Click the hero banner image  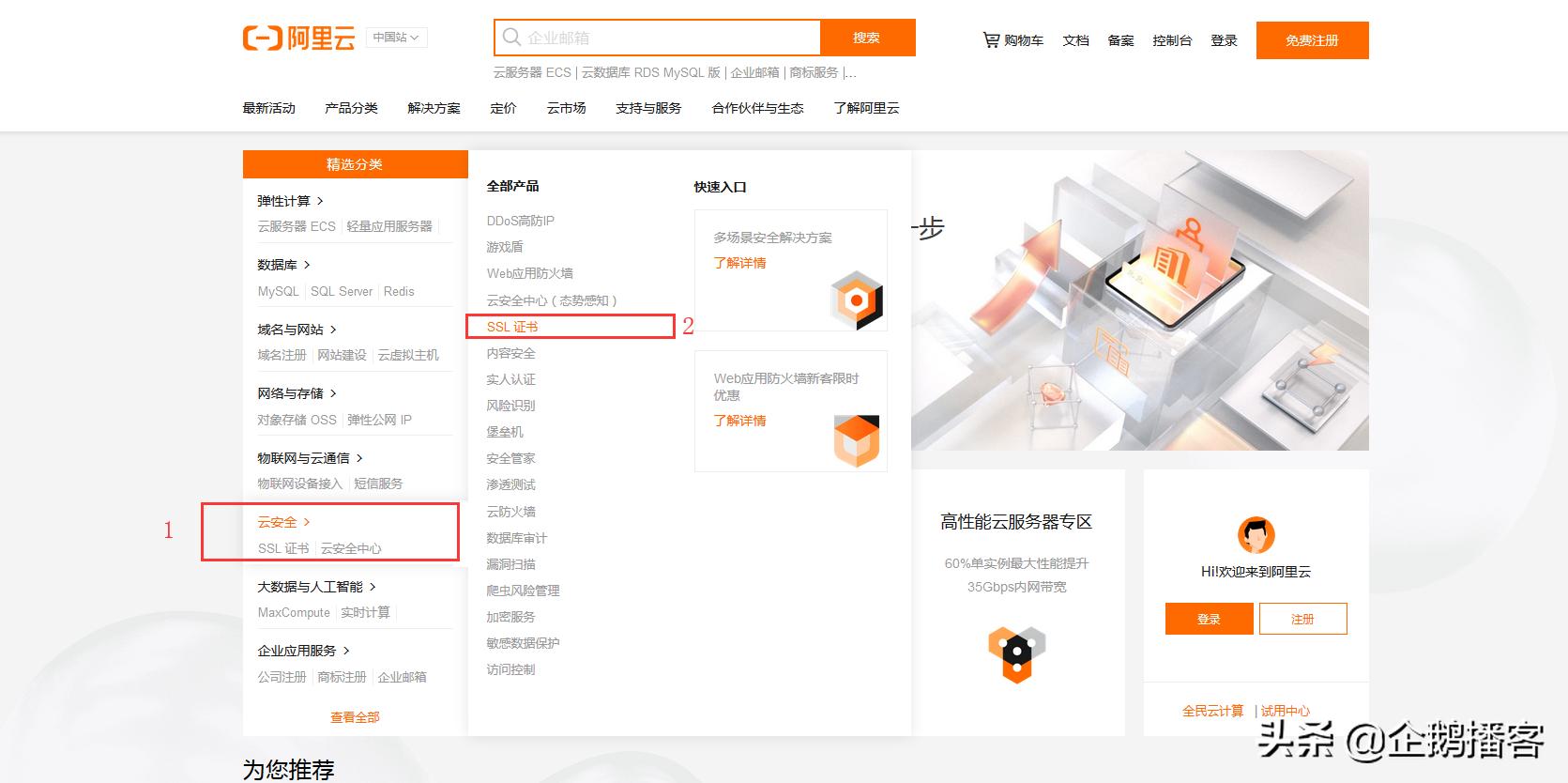[x=1139, y=300]
